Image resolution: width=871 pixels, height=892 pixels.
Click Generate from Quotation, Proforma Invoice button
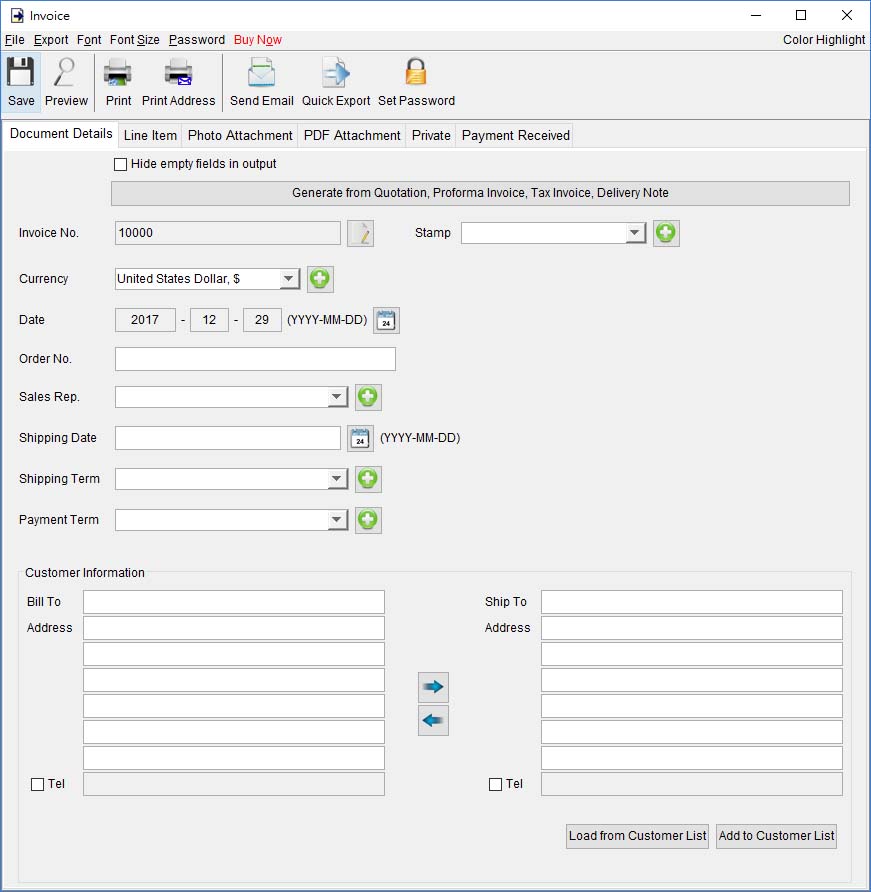[x=480, y=193]
